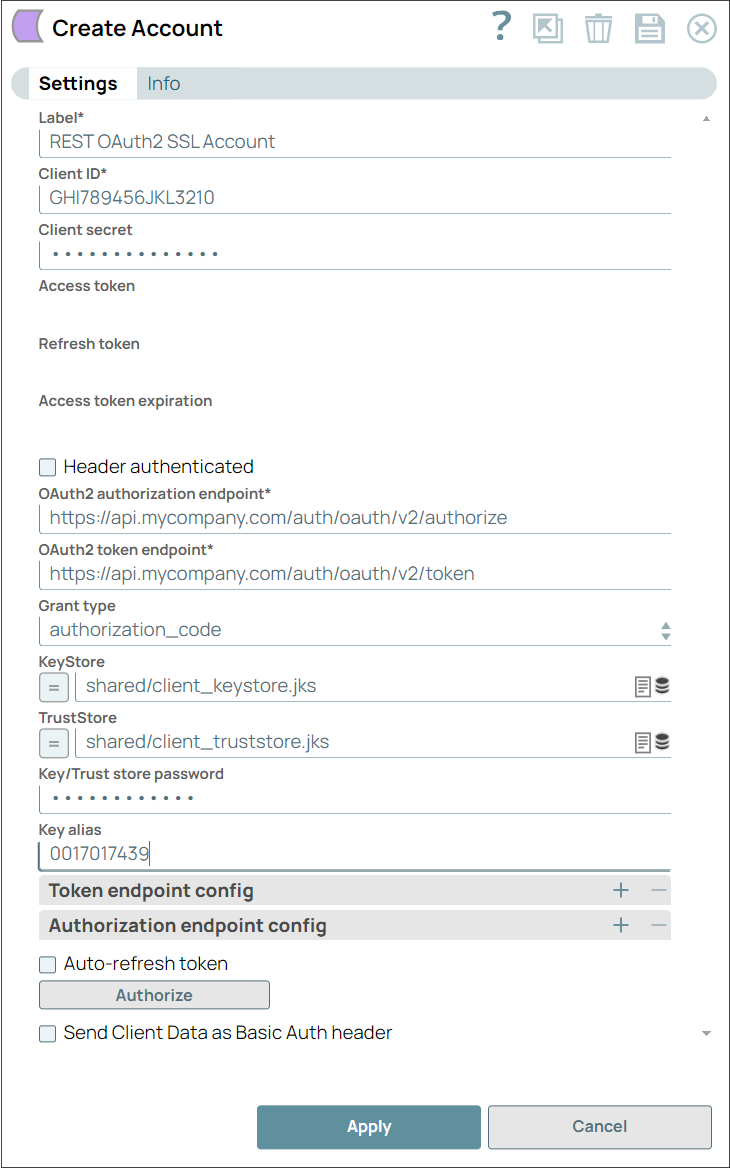The width and height of the screenshot is (730, 1168).
Task: Enable Auto-refresh token
Action: point(47,964)
